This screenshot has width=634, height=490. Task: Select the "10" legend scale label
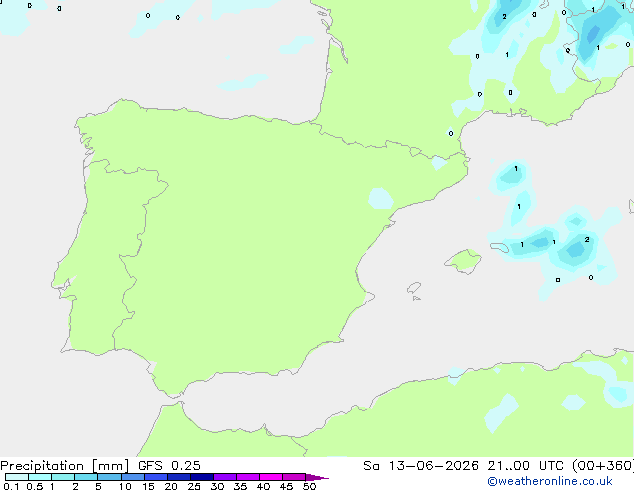tap(125, 486)
